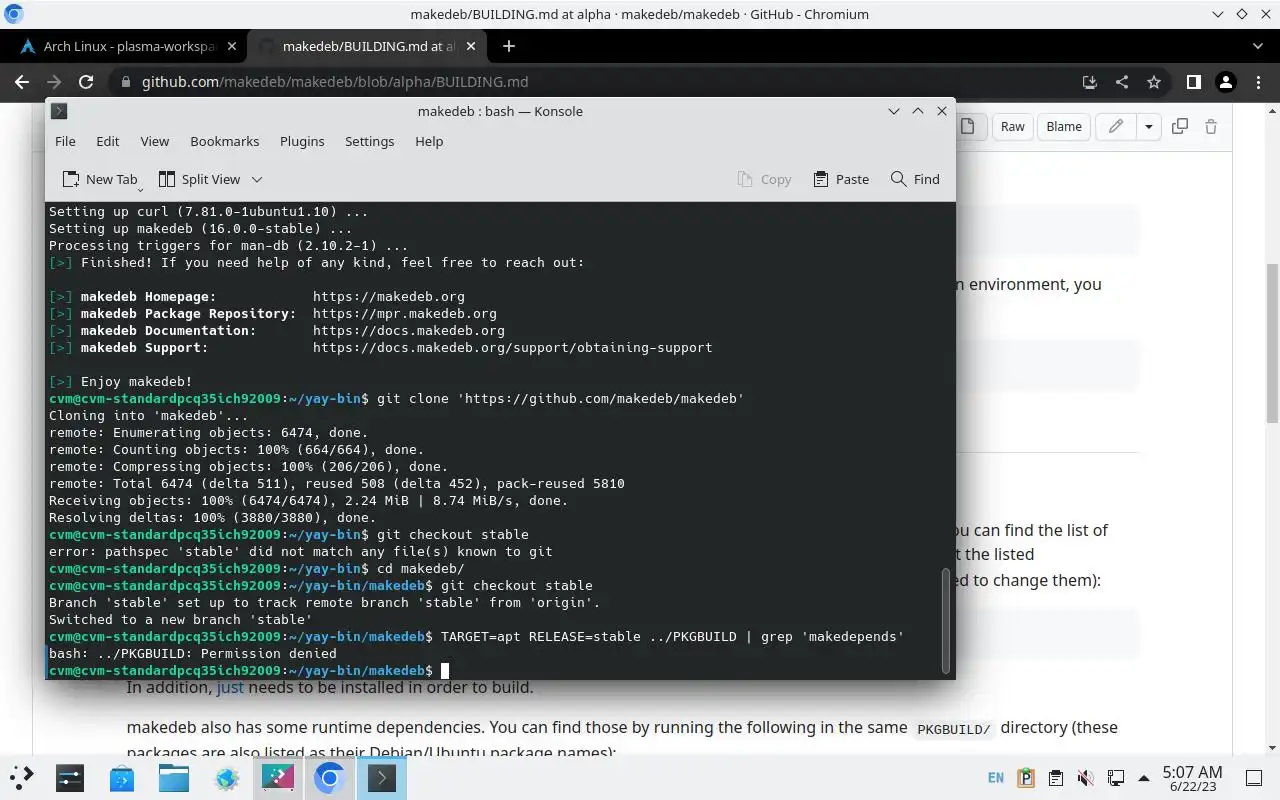This screenshot has height=800, width=1280.
Task: Reload the GitHub page
Action: point(86,82)
